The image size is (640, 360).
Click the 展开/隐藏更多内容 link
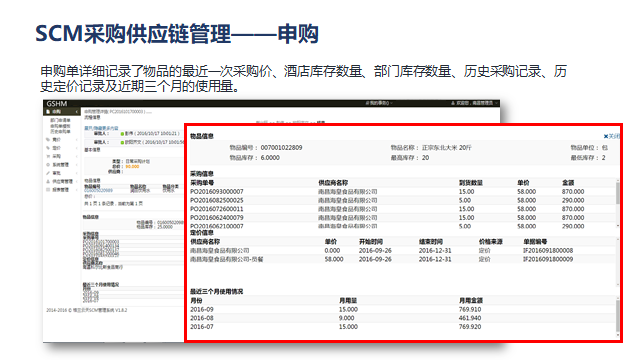[101, 128]
